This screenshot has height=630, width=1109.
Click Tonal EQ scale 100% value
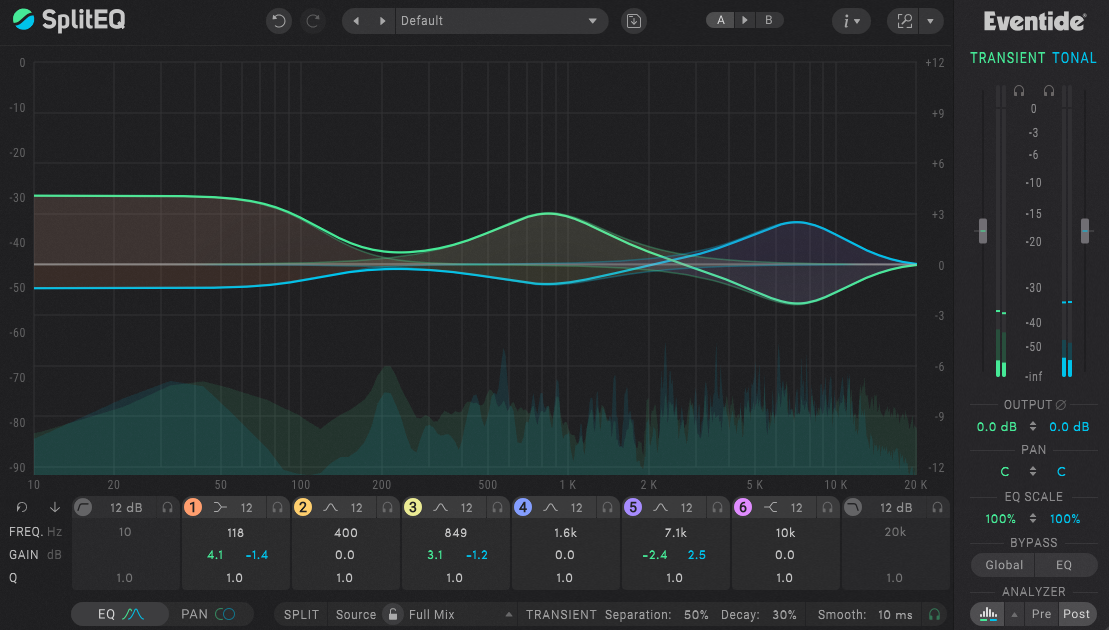1064,519
